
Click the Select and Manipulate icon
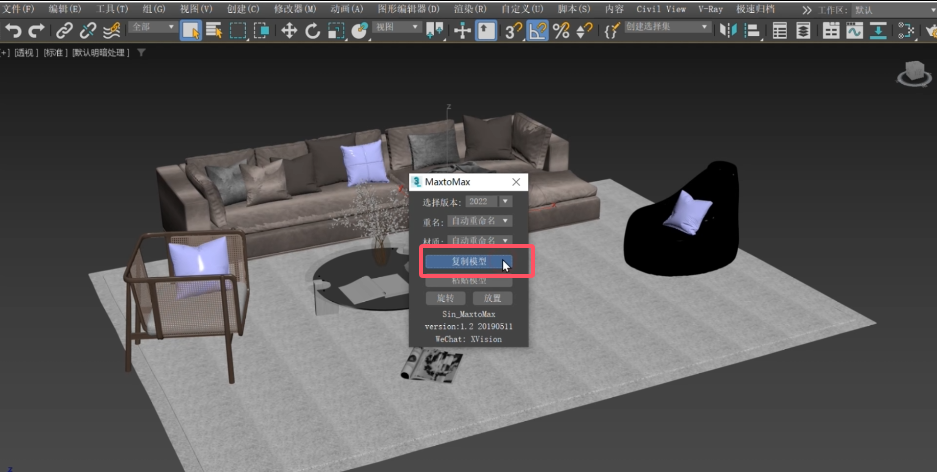462,30
